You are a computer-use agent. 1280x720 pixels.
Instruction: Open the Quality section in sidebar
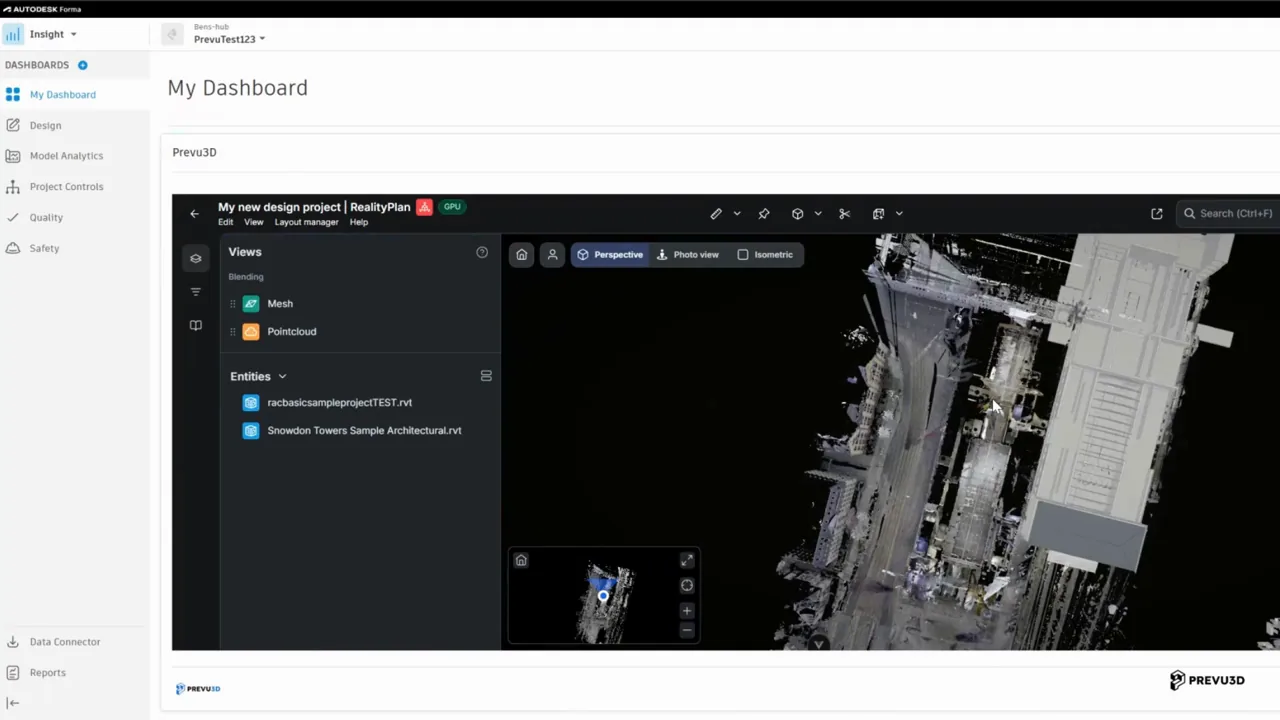[x=75, y=217]
